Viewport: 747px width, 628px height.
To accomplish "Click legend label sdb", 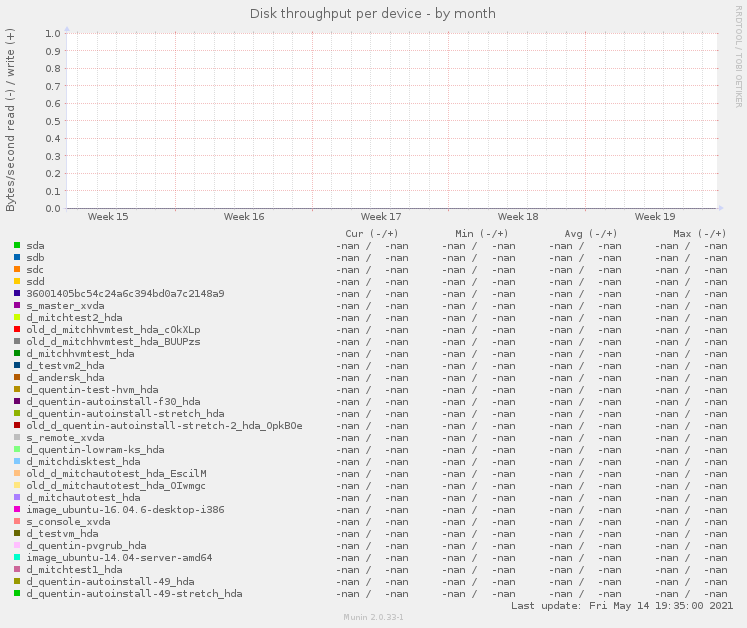I will coord(35,258).
